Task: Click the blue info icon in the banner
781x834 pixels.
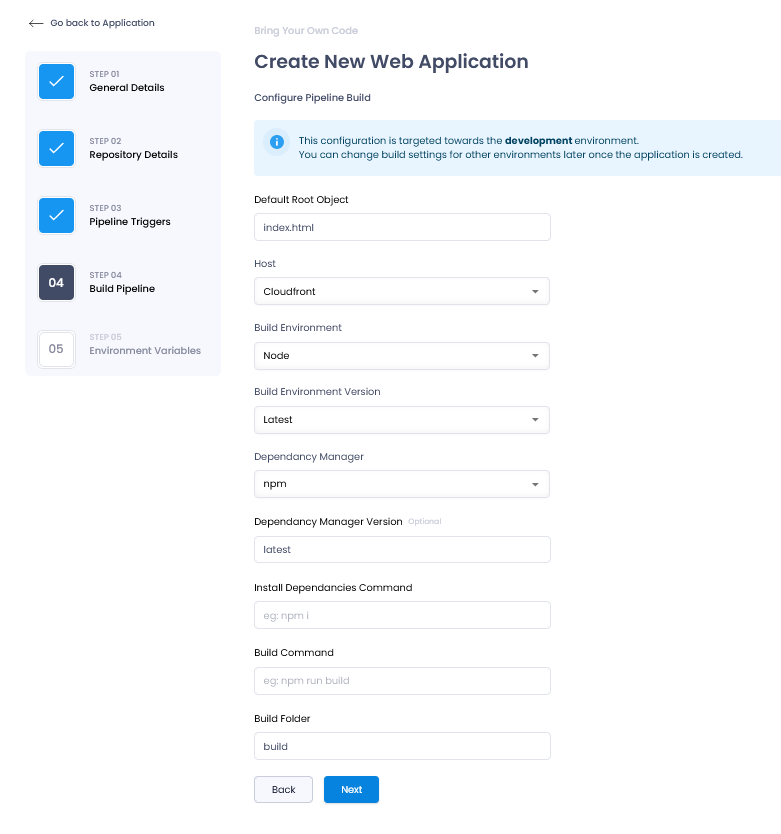Action: pos(277,142)
